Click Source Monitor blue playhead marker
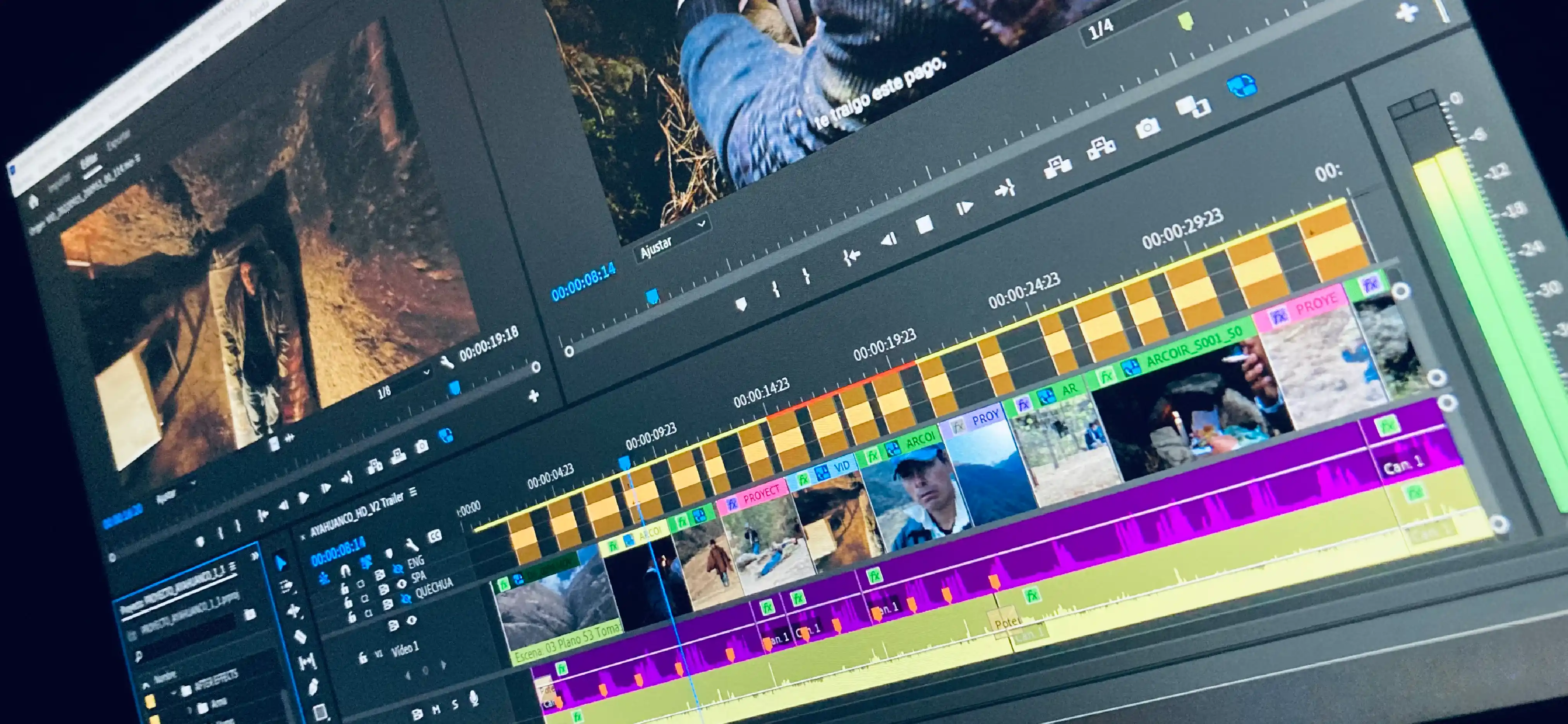The image size is (1568, 724). click(x=454, y=388)
